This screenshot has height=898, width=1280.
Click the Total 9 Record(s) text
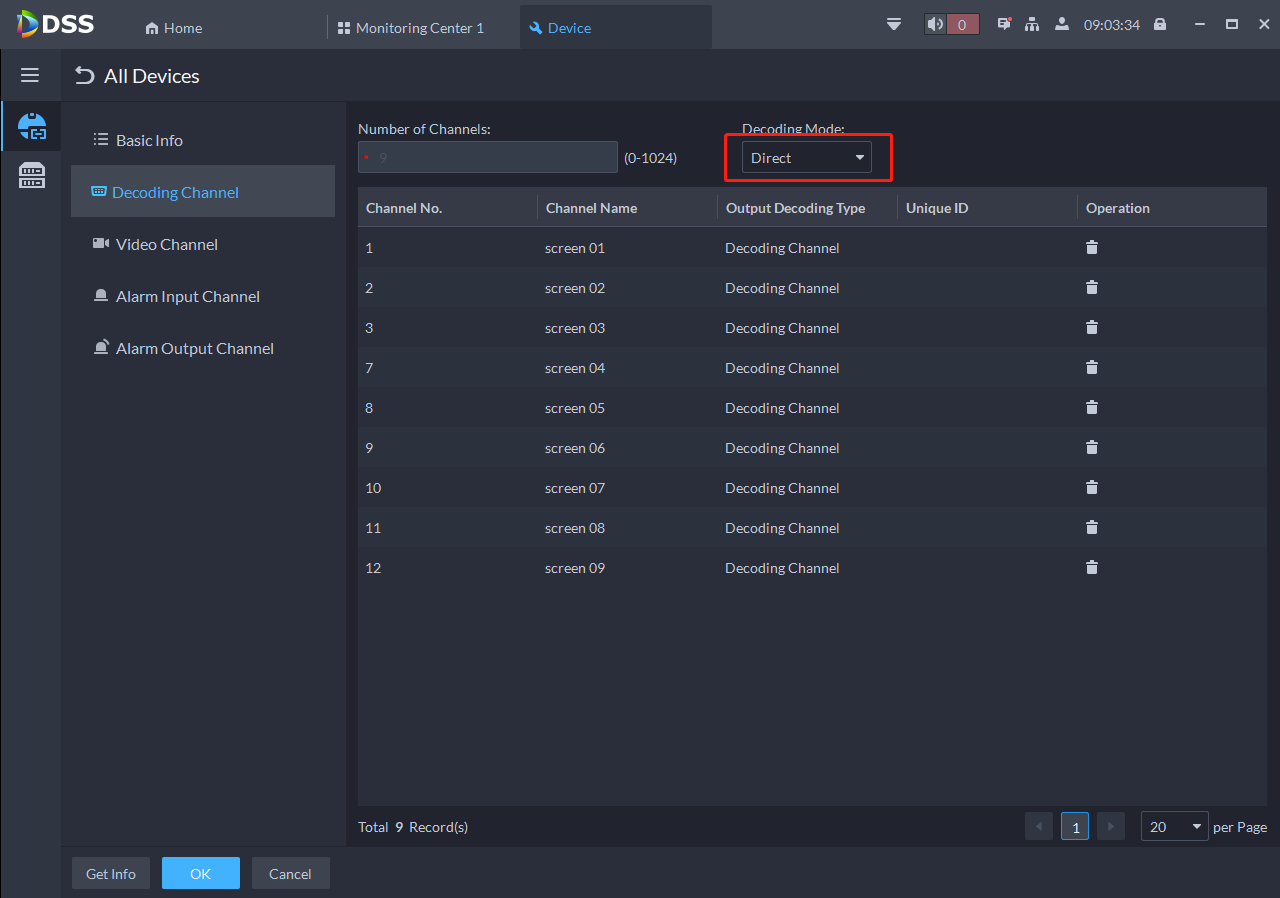pyautogui.click(x=413, y=827)
